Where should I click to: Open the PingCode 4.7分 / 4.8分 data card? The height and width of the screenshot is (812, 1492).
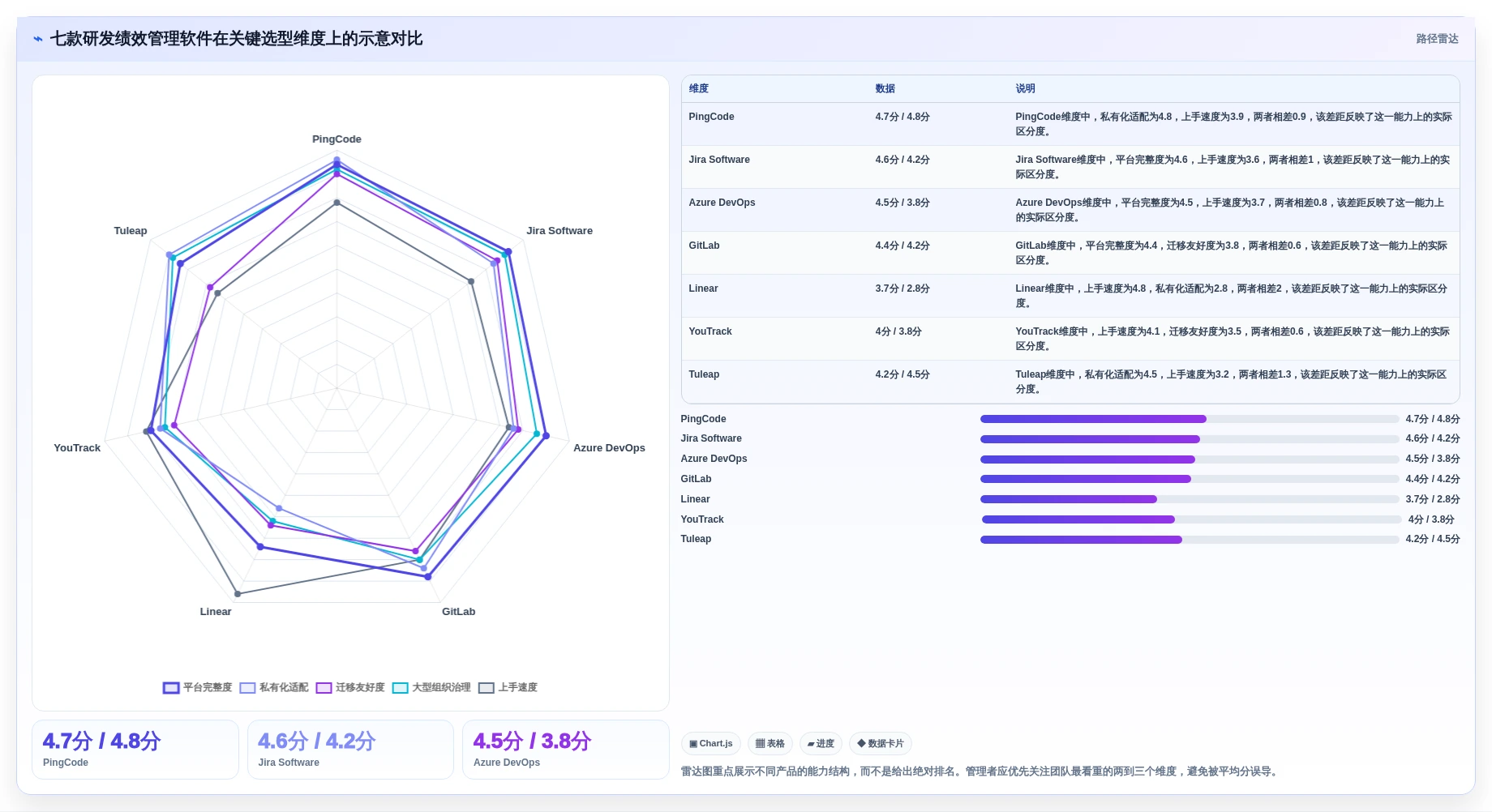coord(135,750)
